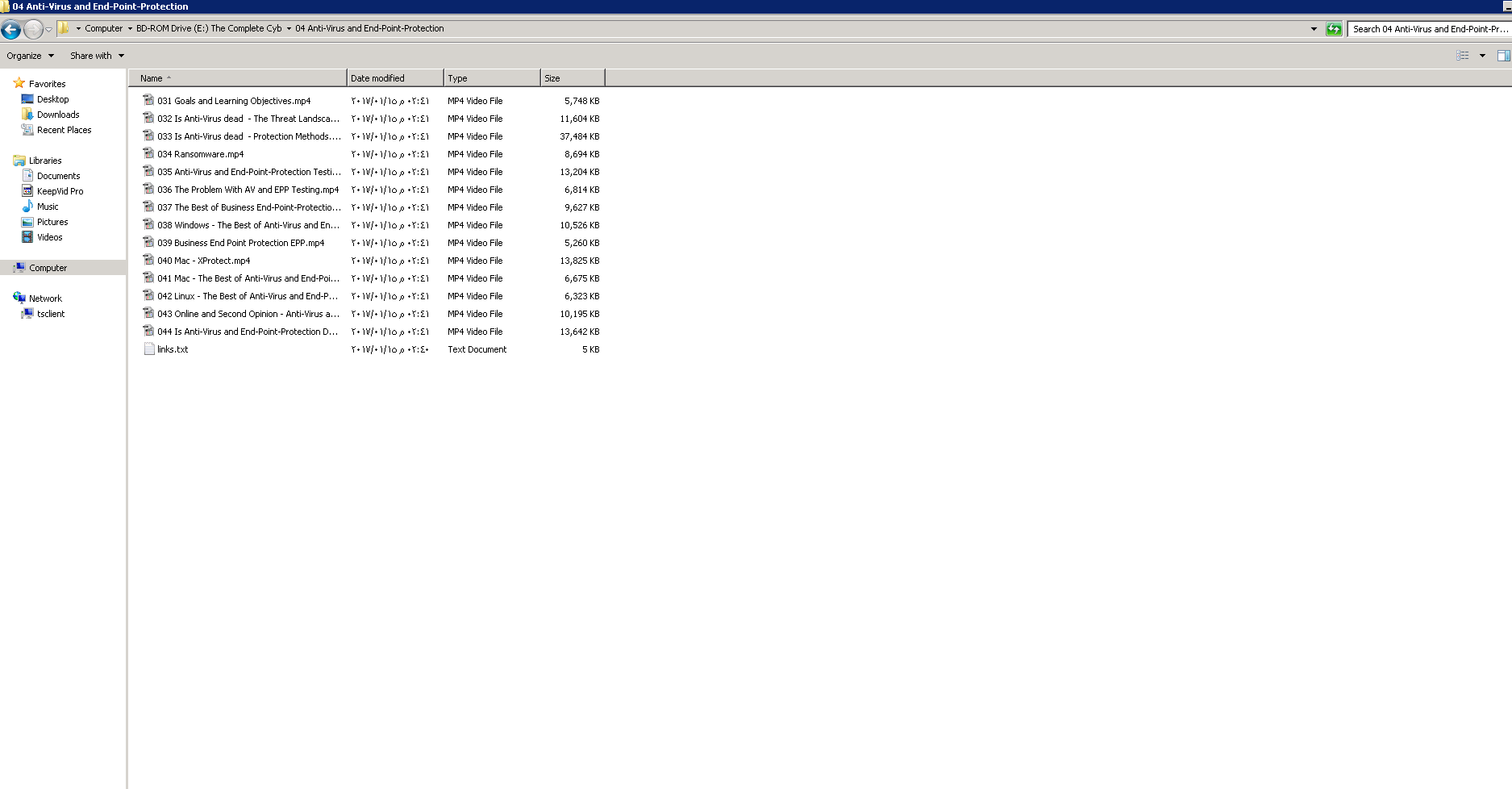Screen dimensions: 1512x789
Task: Click the search box for this folder
Action: click(1428, 29)
